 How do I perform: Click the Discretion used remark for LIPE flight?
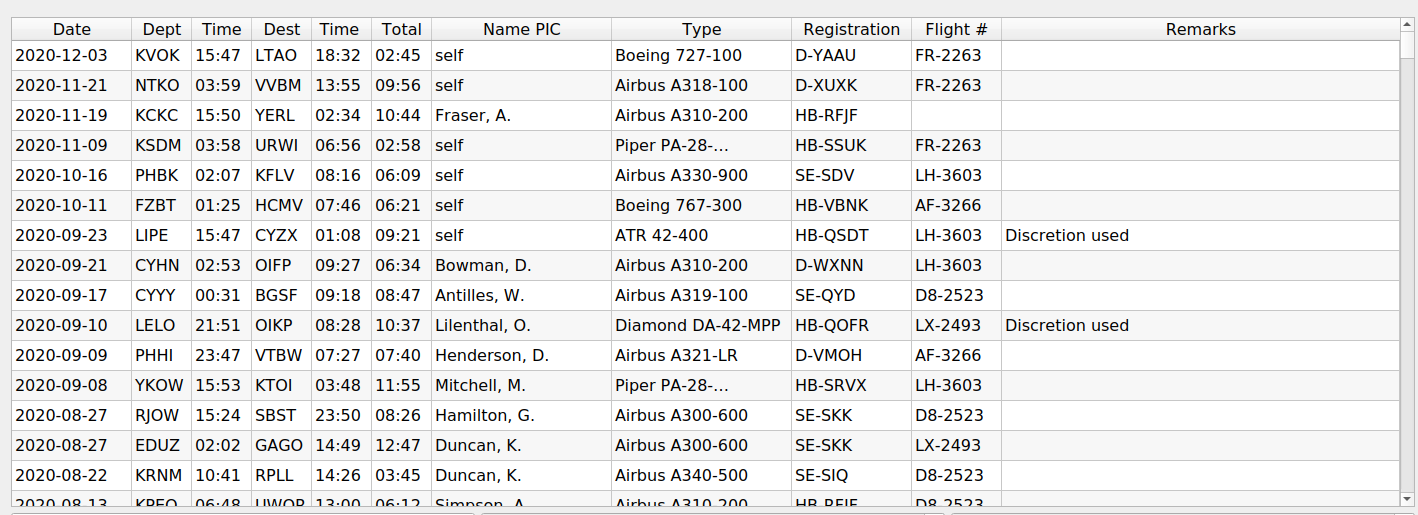pyautogui.click(x=1067, y=236)
